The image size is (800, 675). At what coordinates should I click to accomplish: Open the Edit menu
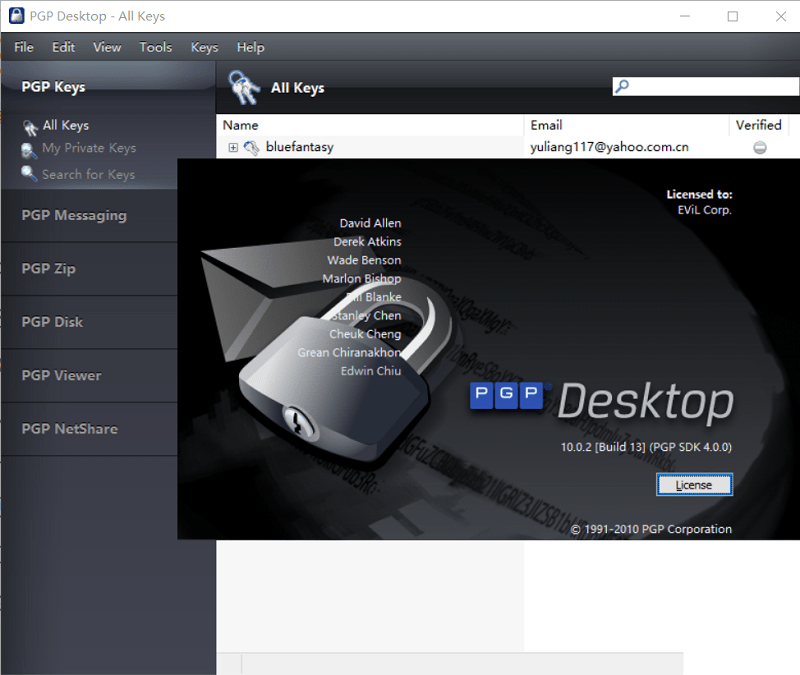tap(63, 47)
